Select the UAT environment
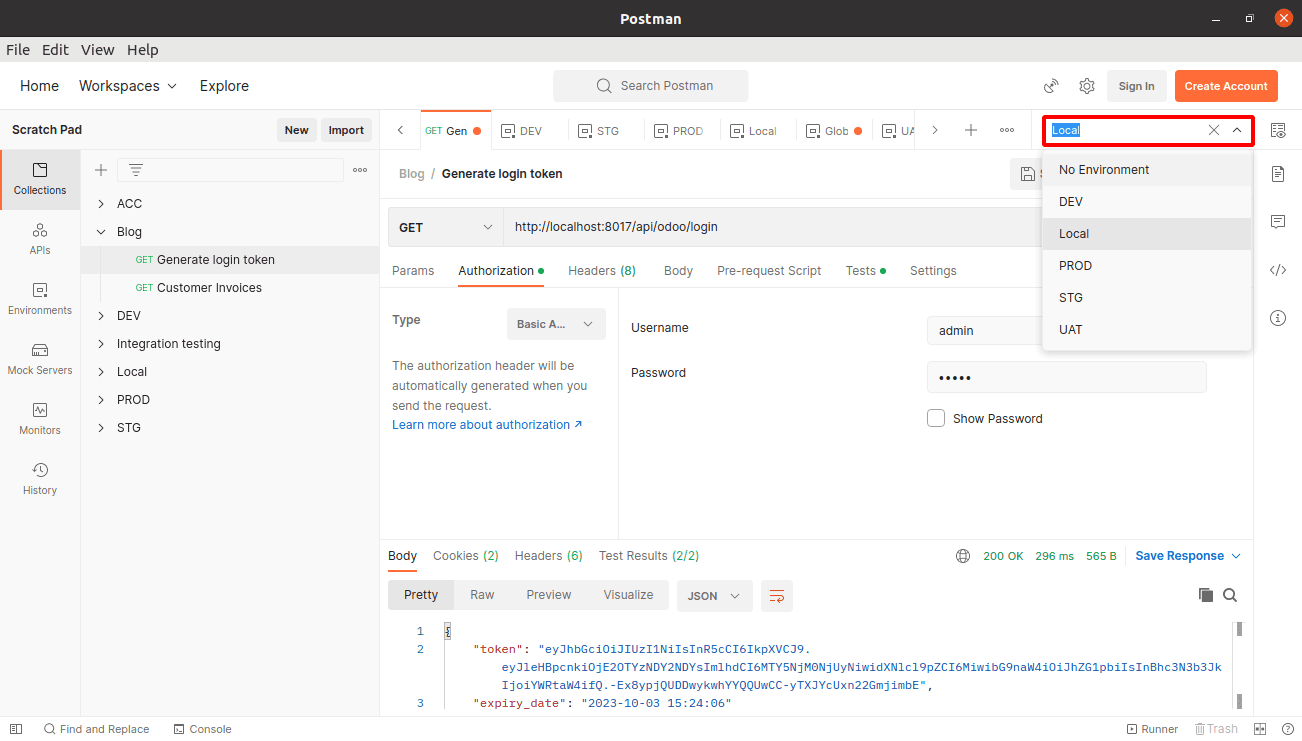This screenshot has width=1302, height=741. 1147,330
